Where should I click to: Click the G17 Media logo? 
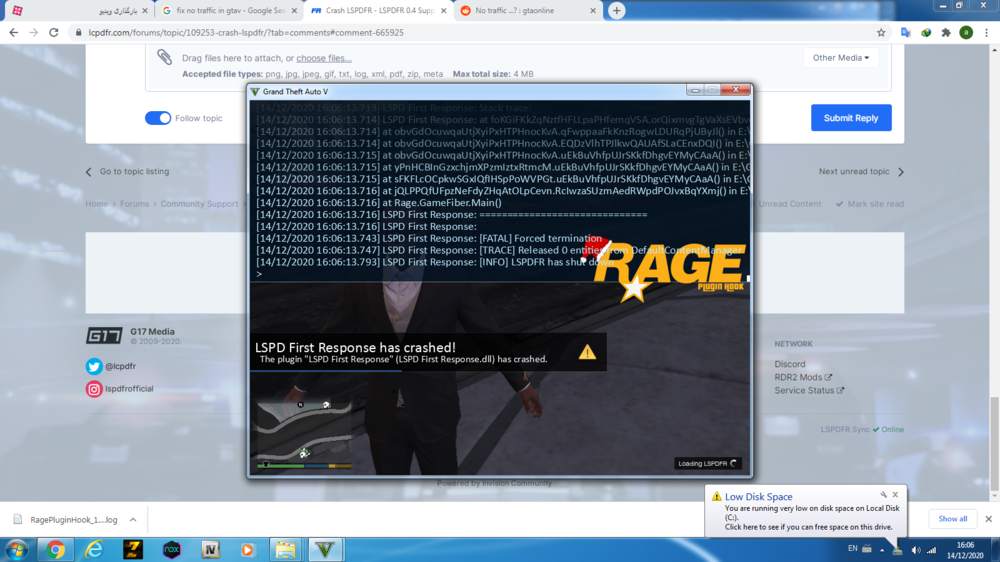[104, 336]
